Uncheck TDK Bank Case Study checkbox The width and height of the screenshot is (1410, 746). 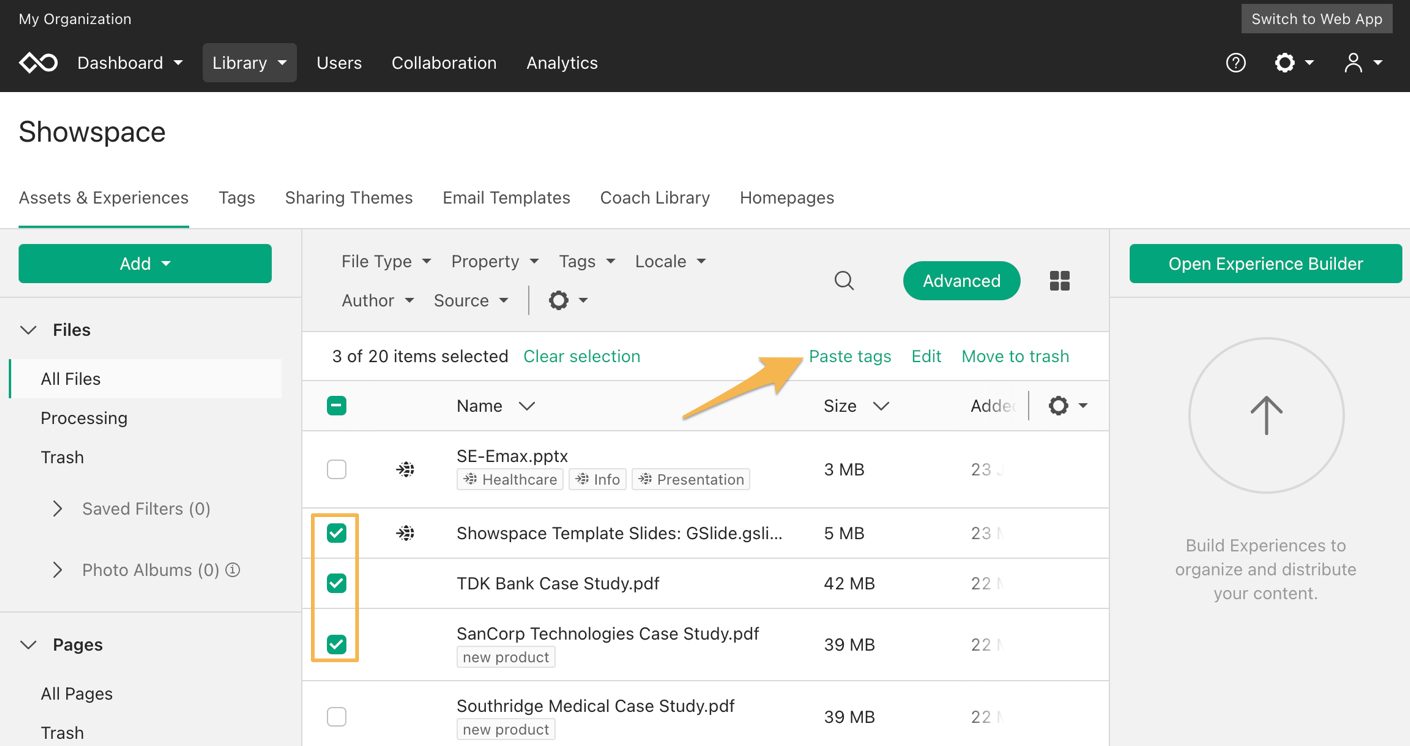tap(337, 583)
